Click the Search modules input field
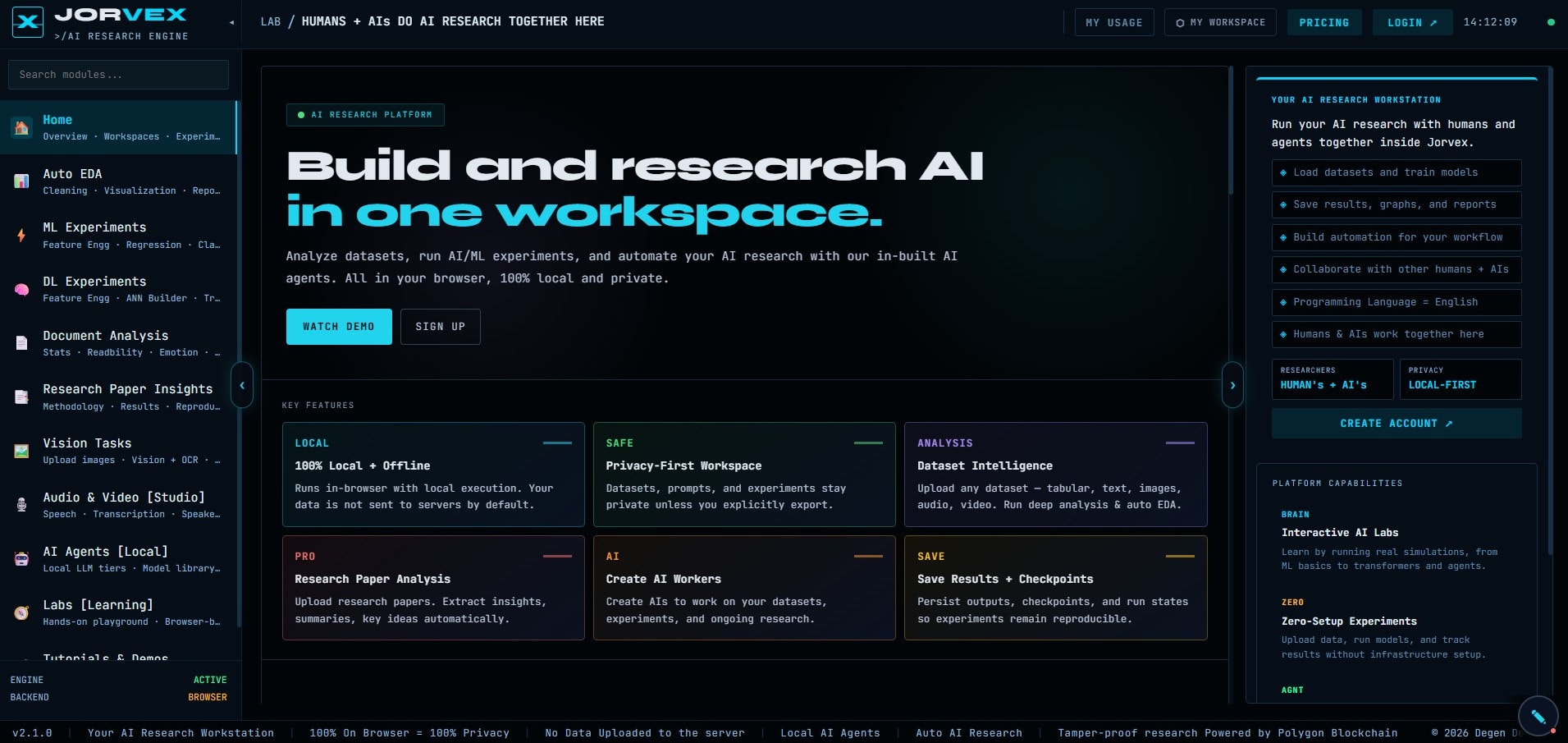This screenshot has height=743, width=1568. pos(117,75)
